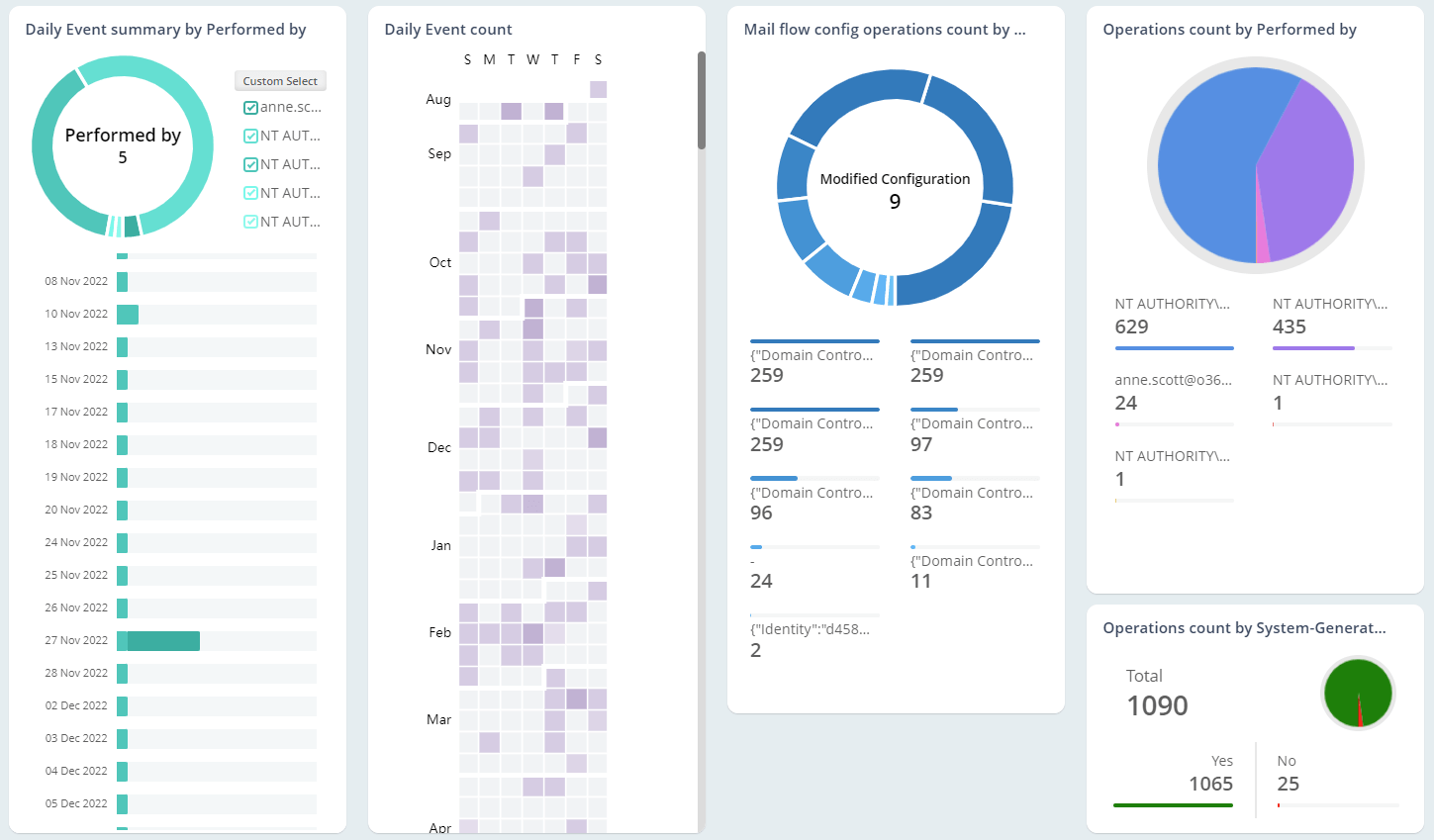
Task: Select the Domain Contro... entry with count 11
Action: (974, 571)
